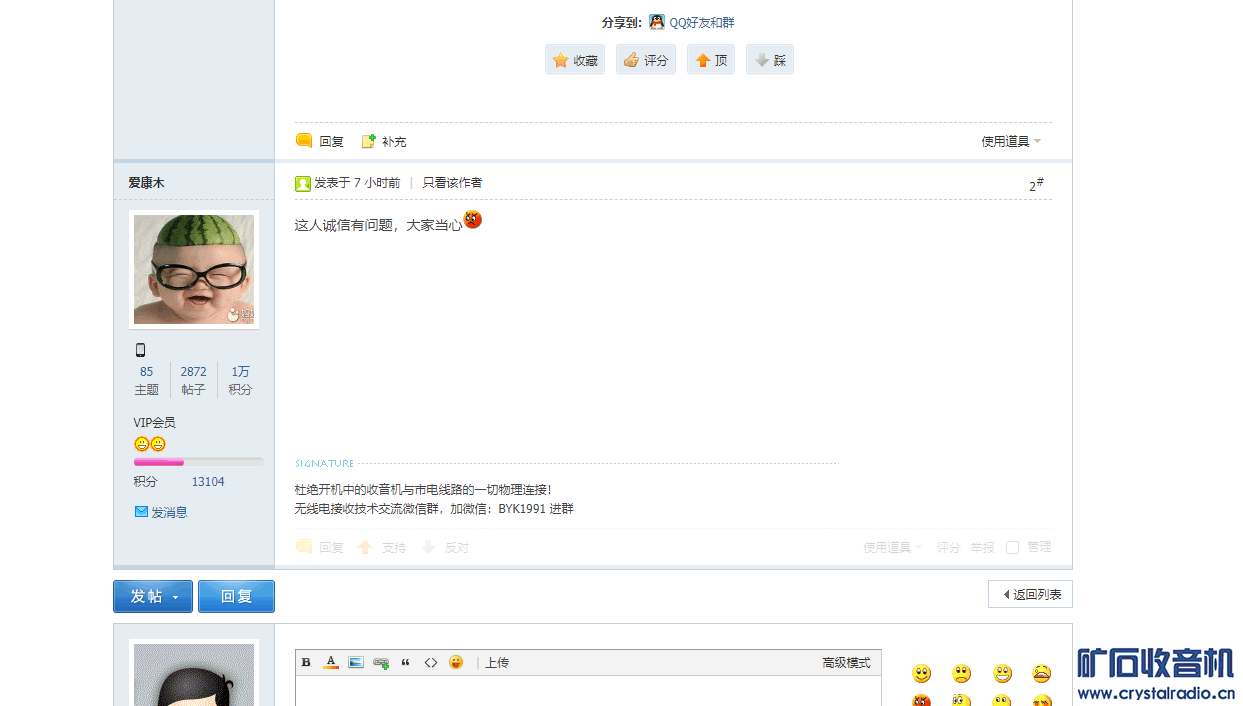1243x706 pixels.
Task: Click yellow star icon on 收藏
Action: (561, 60)
